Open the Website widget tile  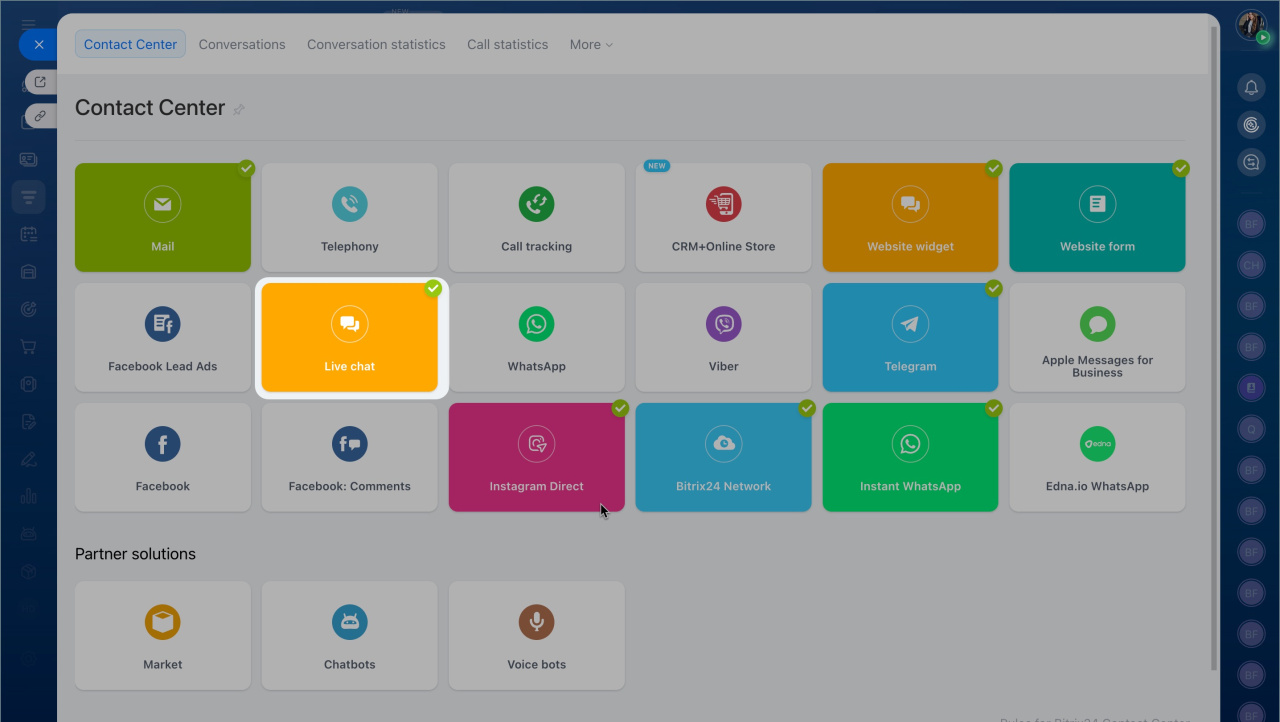[911, 218]
